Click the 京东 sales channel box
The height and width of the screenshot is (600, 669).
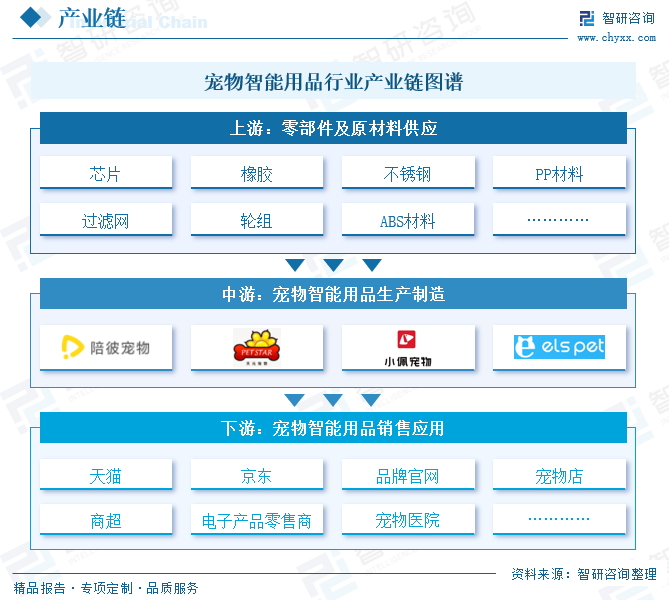point(257,476)
